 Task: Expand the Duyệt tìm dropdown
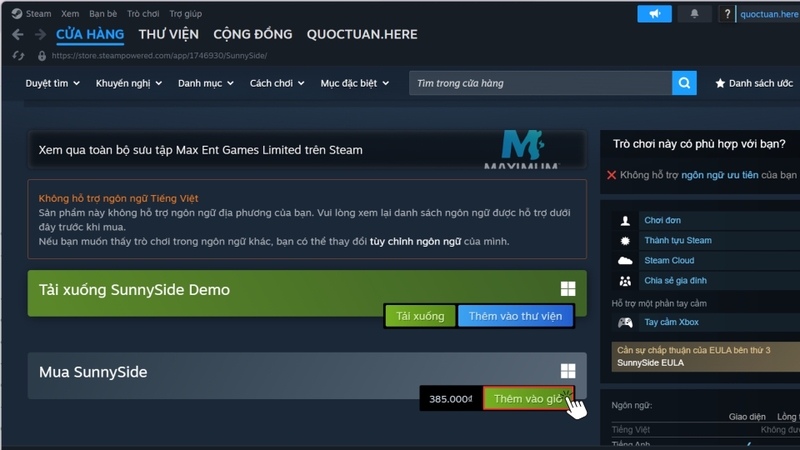53,83
